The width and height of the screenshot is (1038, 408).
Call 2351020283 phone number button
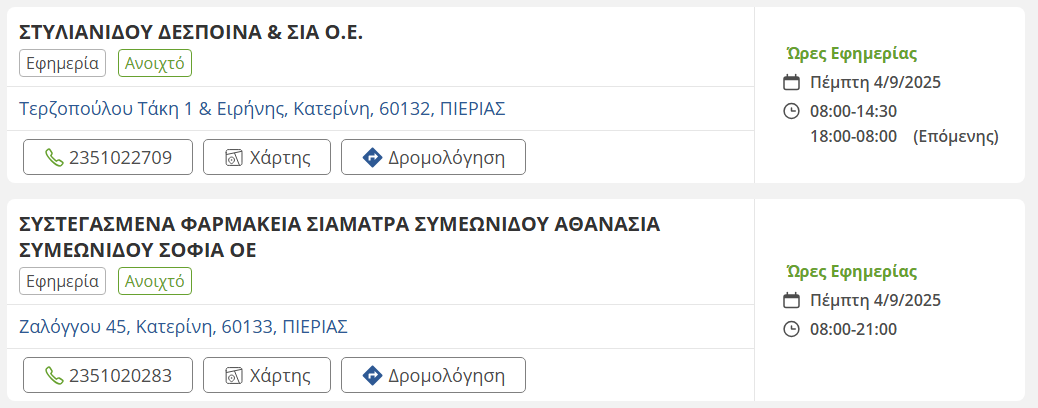click(x=108, y=375)
